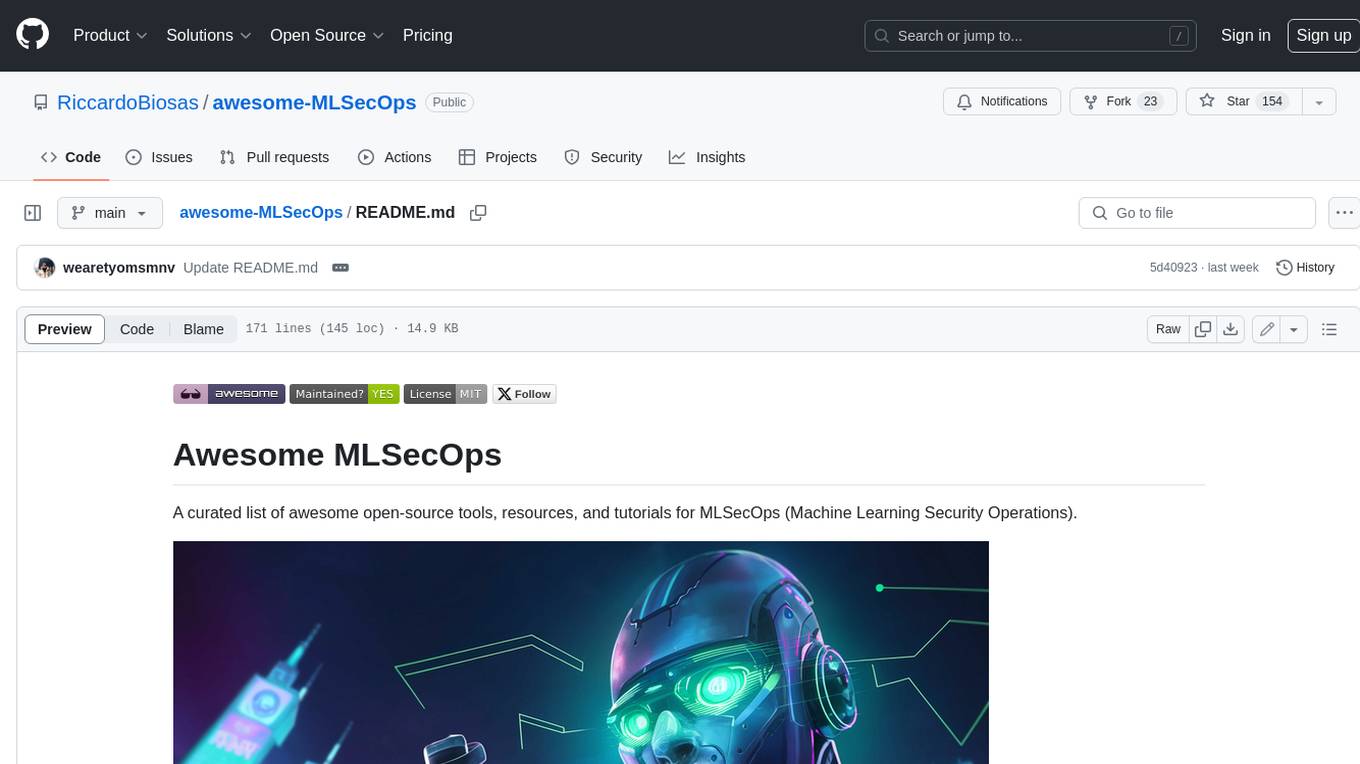This screenshot has height=764, width=1360.
Task: Star the repository
Action: (1243, 102)
